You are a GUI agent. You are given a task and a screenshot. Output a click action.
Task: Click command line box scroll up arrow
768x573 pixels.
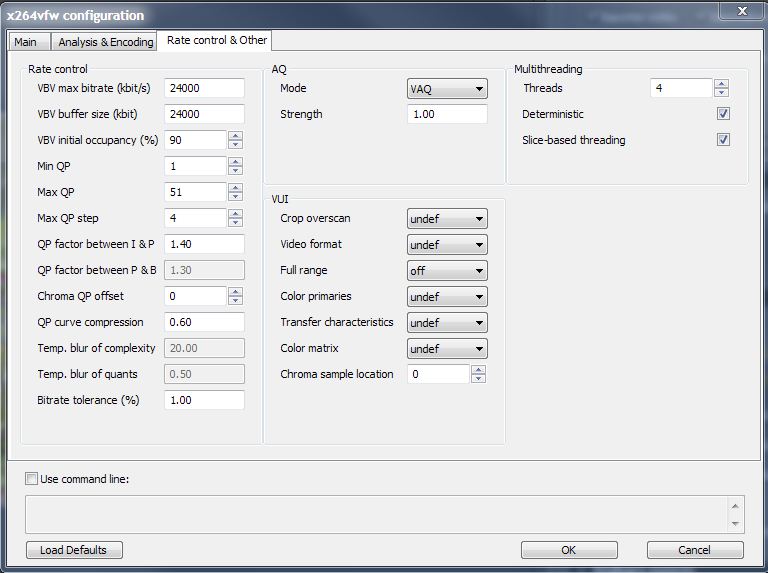point(735,506)
